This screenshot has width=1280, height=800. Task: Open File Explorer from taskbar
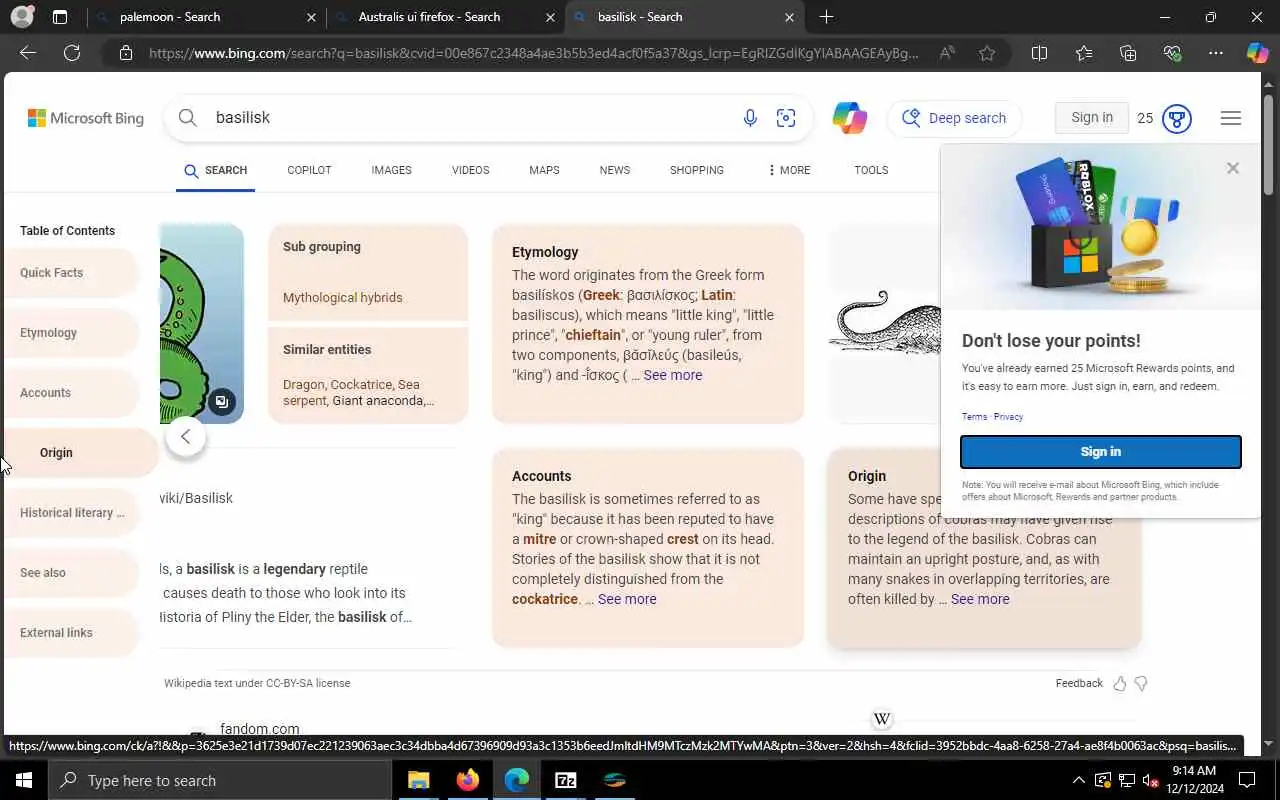pyautogui.click(x=418, y=780)
